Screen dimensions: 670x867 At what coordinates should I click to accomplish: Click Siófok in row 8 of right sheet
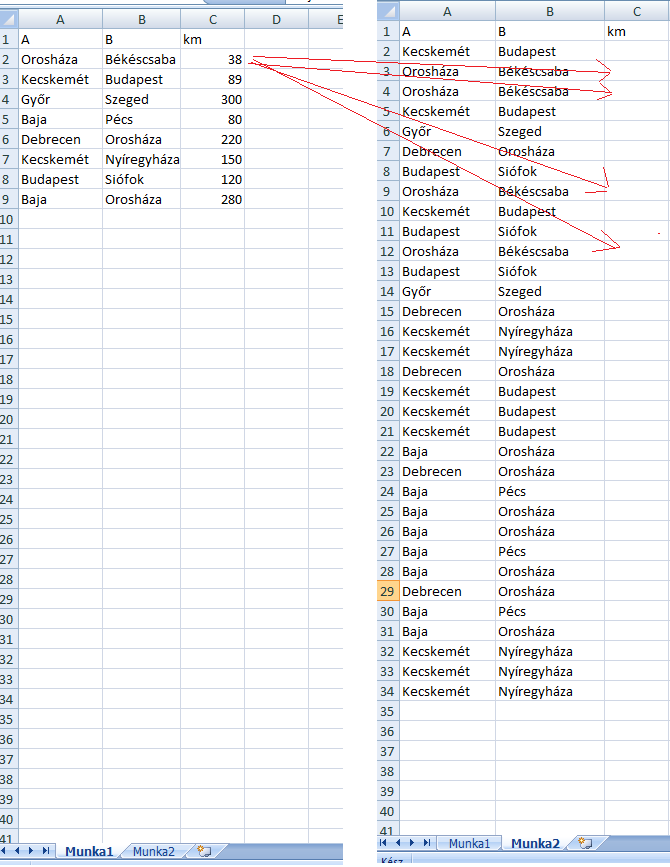(549, 171)
